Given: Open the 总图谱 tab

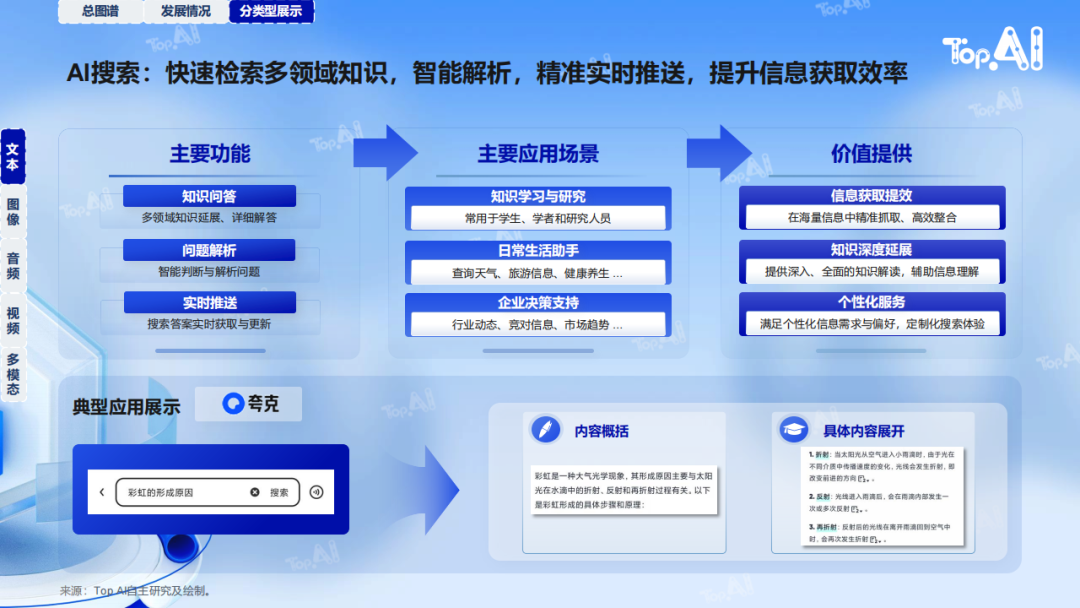Looking at the screenshot, I should coord(101,11).
